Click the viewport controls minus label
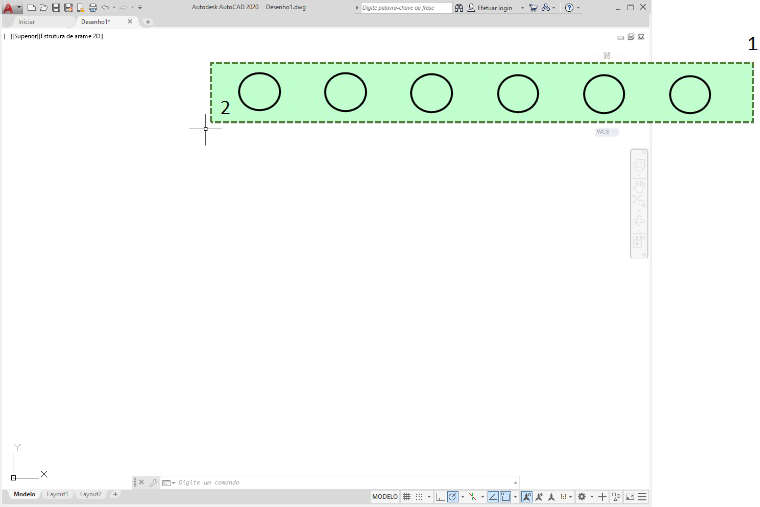Image resolution: width=760 pixels, height=507 pixels. tap(8, 36)
